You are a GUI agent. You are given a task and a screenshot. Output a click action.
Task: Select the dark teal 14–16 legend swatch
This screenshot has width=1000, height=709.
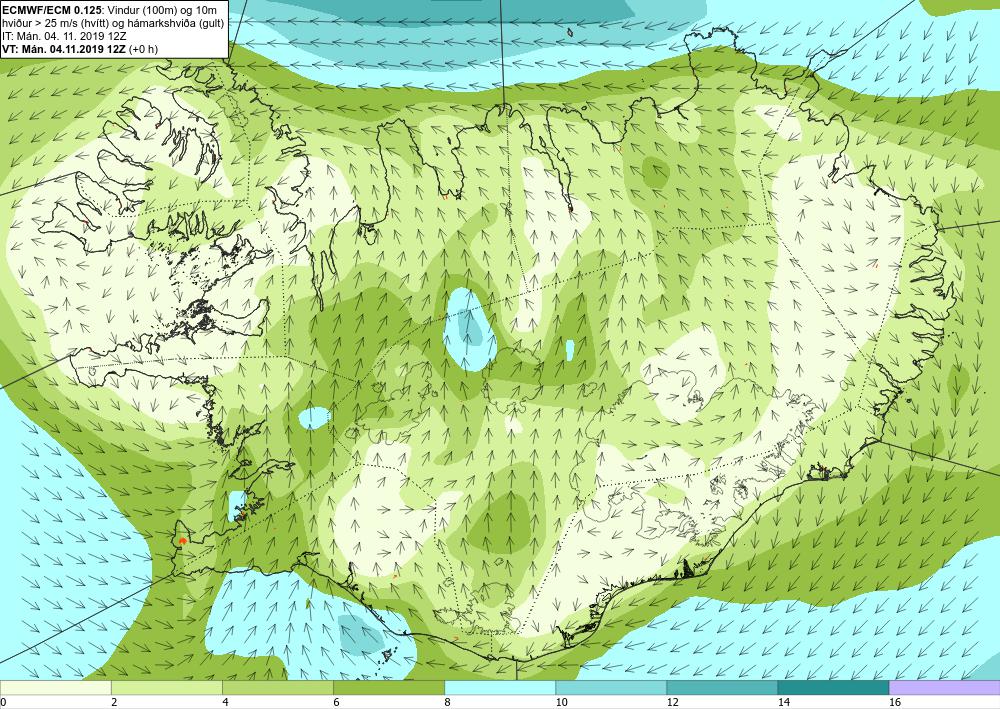[x=833, y=688]
